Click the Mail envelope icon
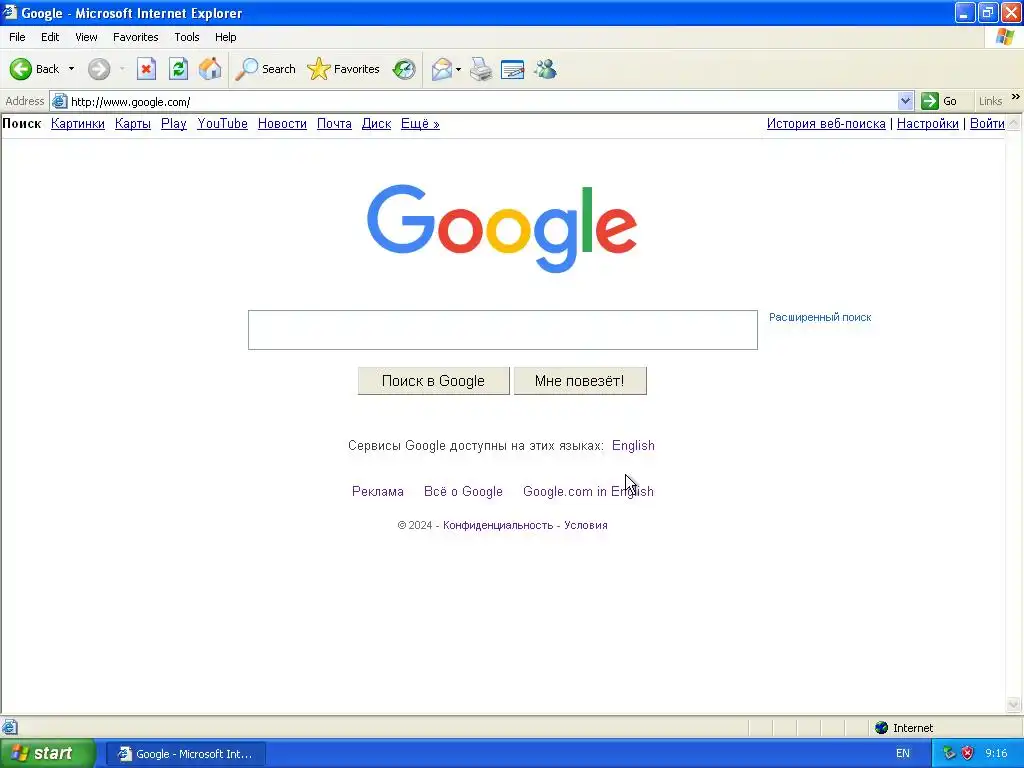Image resolution: width=1024 pixels, height=768 pixels. [442, 69]
